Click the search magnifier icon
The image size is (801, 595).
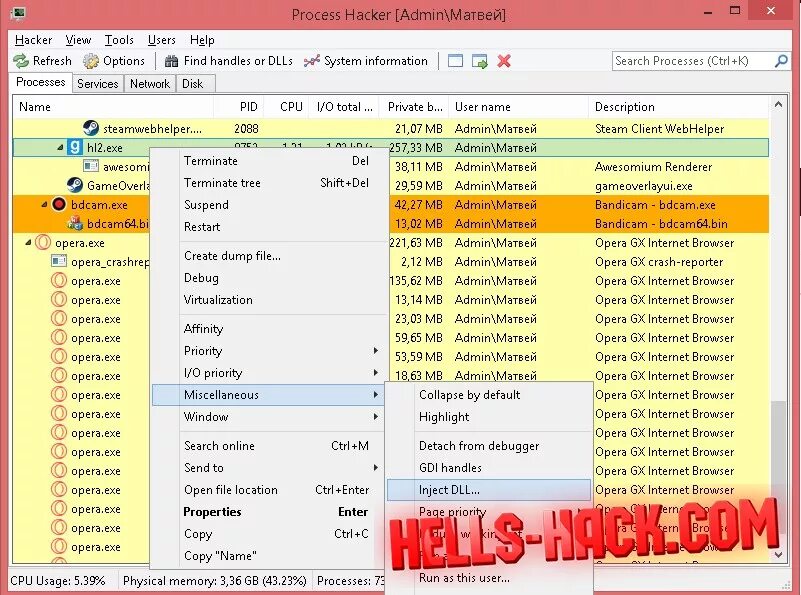tap(781, 61)
